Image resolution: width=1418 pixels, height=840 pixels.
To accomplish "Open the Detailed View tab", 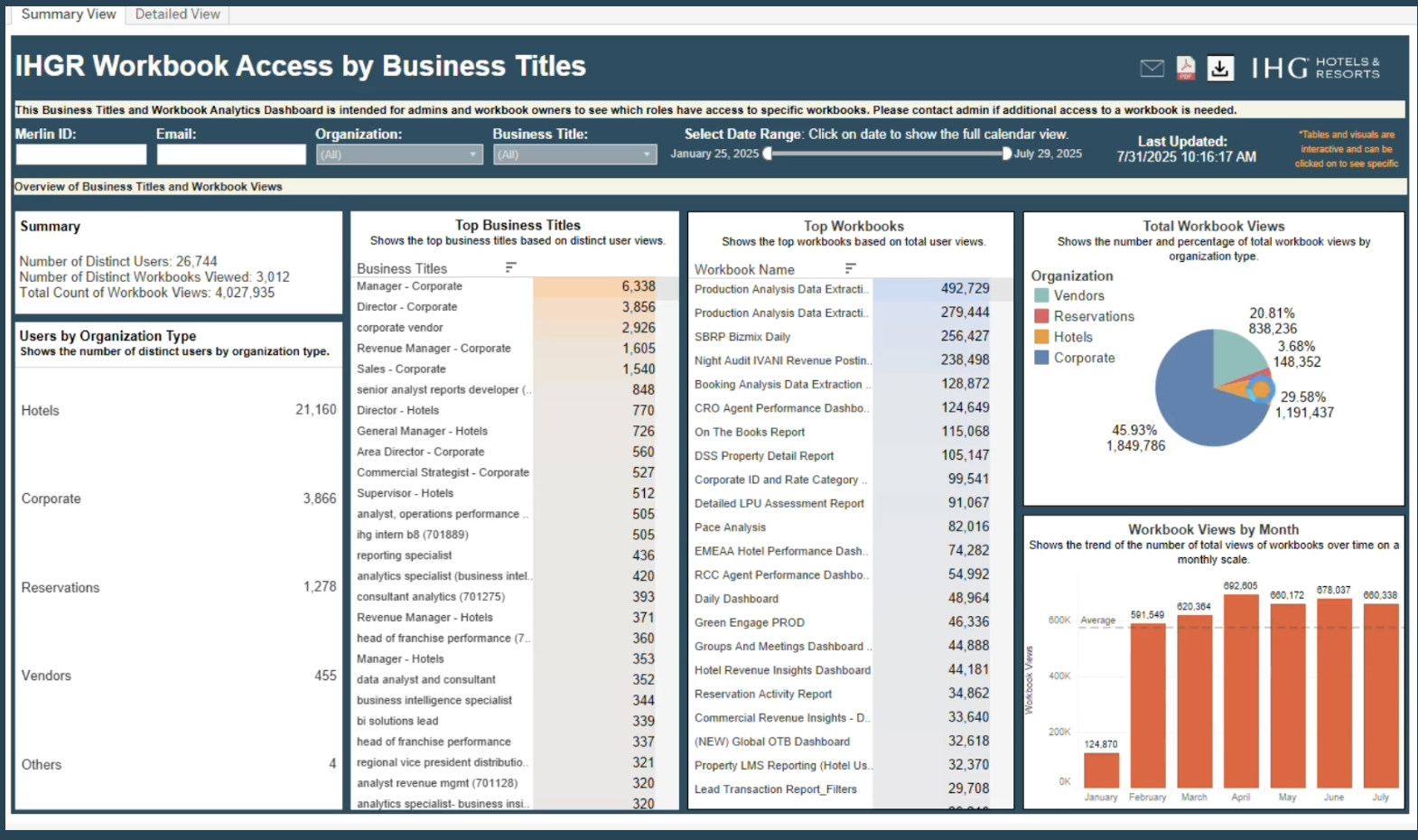I will tap(178, 14).
